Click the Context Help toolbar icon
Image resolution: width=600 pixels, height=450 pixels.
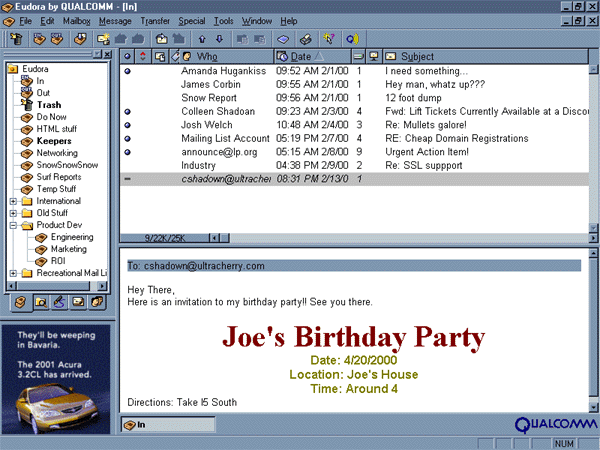click(x=328, y=39)
